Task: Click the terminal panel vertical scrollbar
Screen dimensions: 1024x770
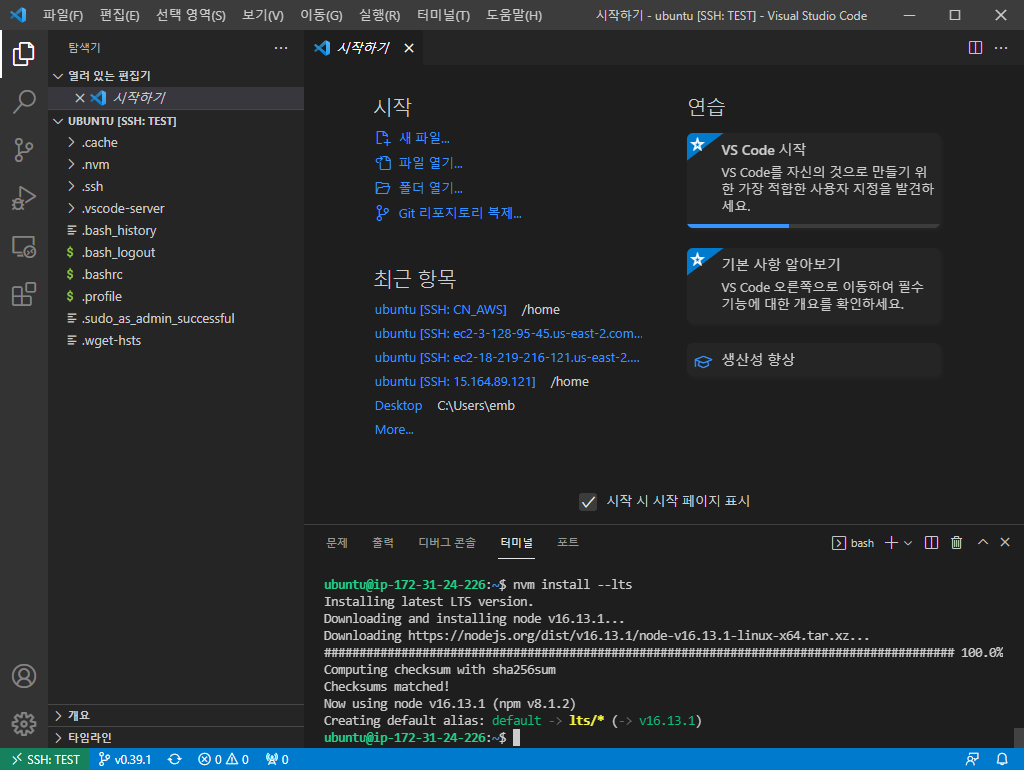Action: [x=1018, y=737]
